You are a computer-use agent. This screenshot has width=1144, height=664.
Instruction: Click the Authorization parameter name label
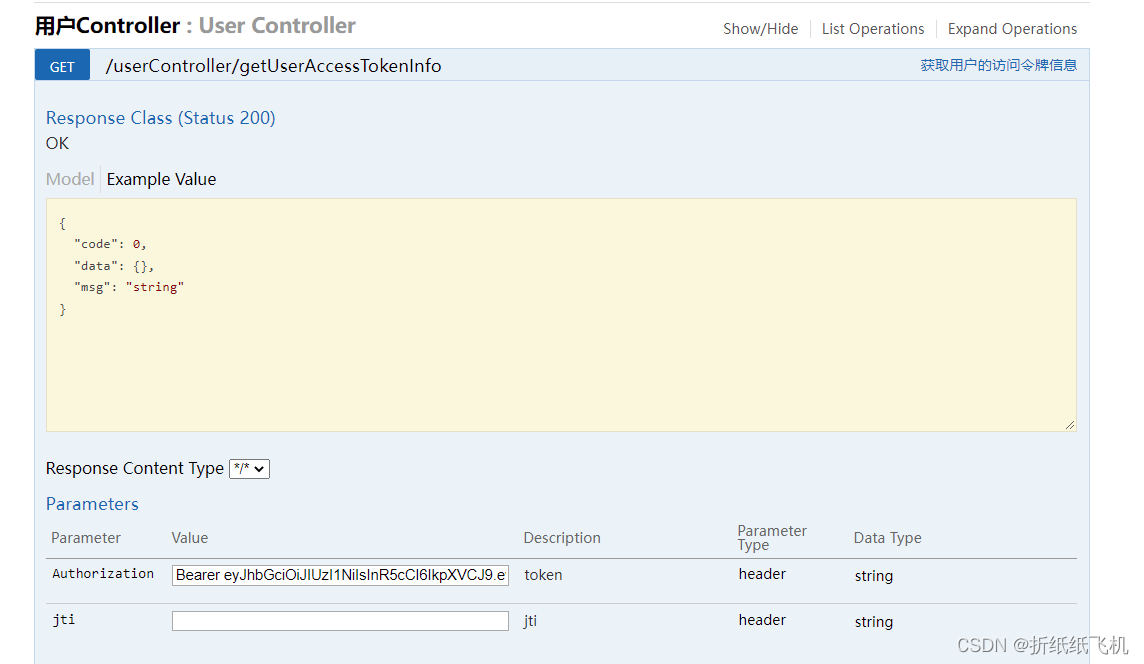[x=103, y=574]
